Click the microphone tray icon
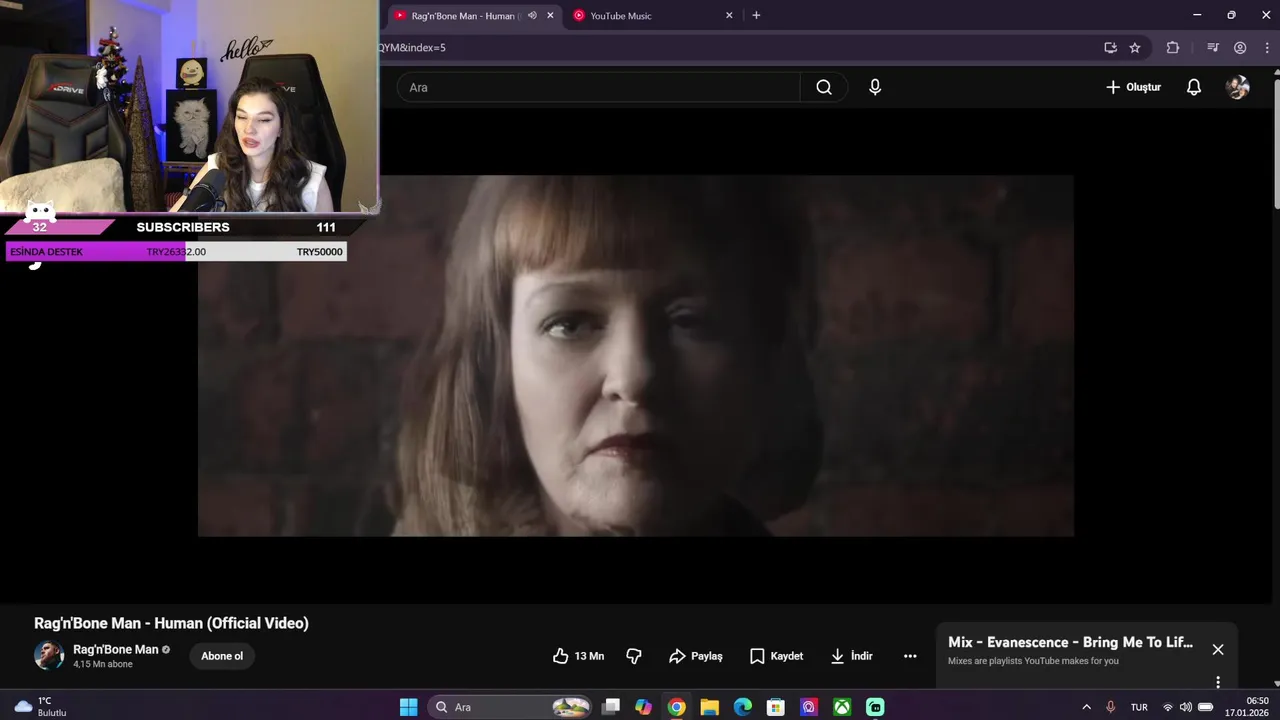Image resolution: width=1280 pixels, height=720 pixels. (1110, 707)
